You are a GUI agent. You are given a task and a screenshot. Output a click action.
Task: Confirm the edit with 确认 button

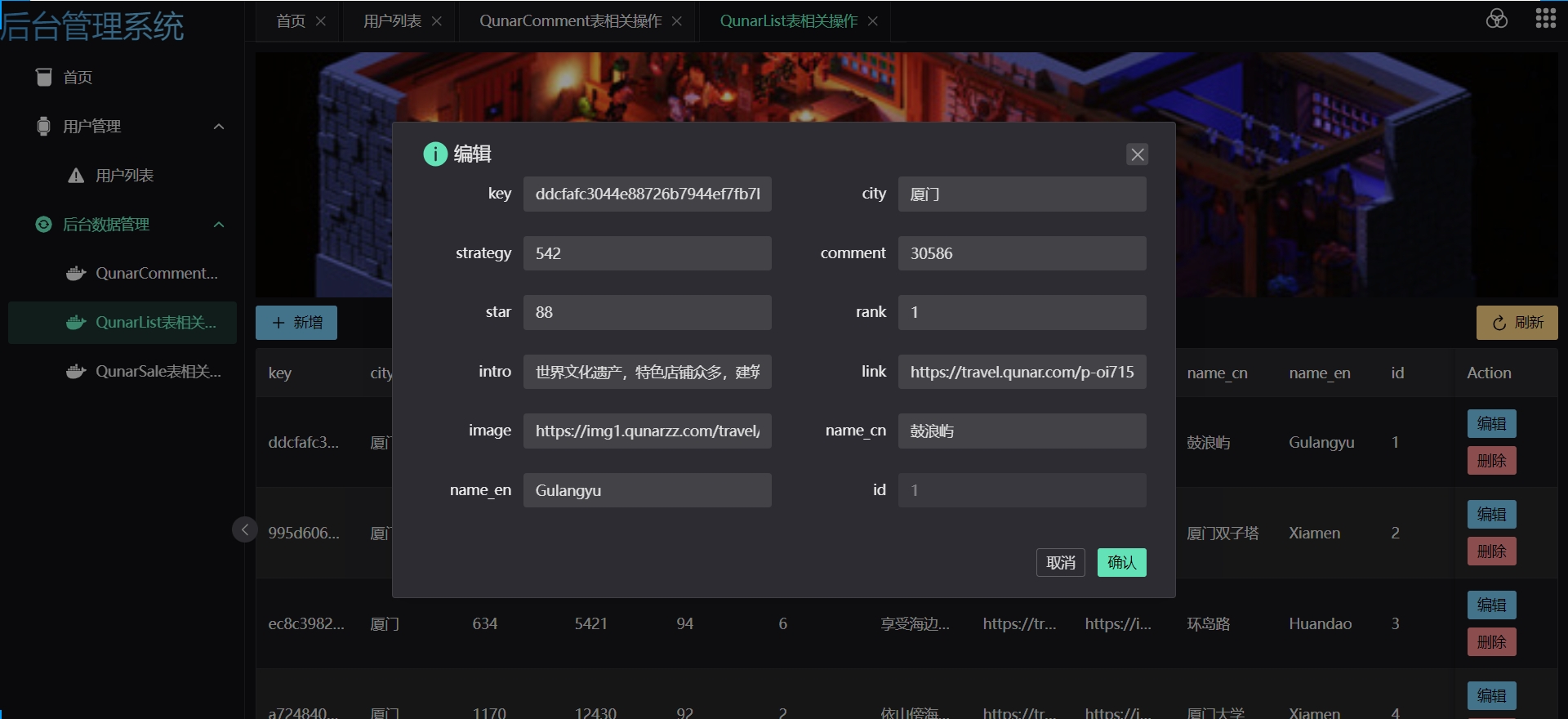(x=1121, y=562)
